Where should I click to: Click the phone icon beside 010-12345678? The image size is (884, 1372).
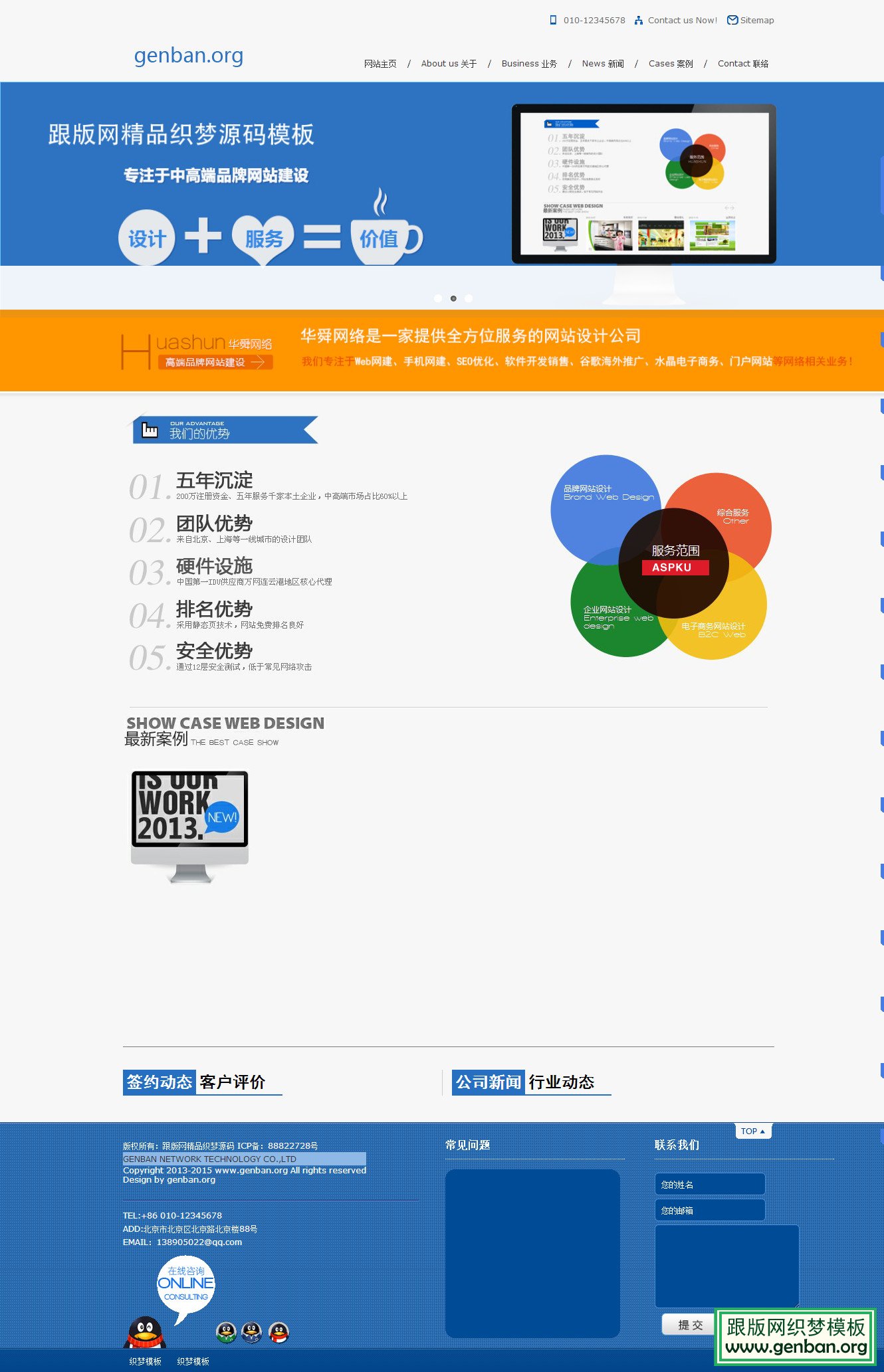(x=553, y=20)
